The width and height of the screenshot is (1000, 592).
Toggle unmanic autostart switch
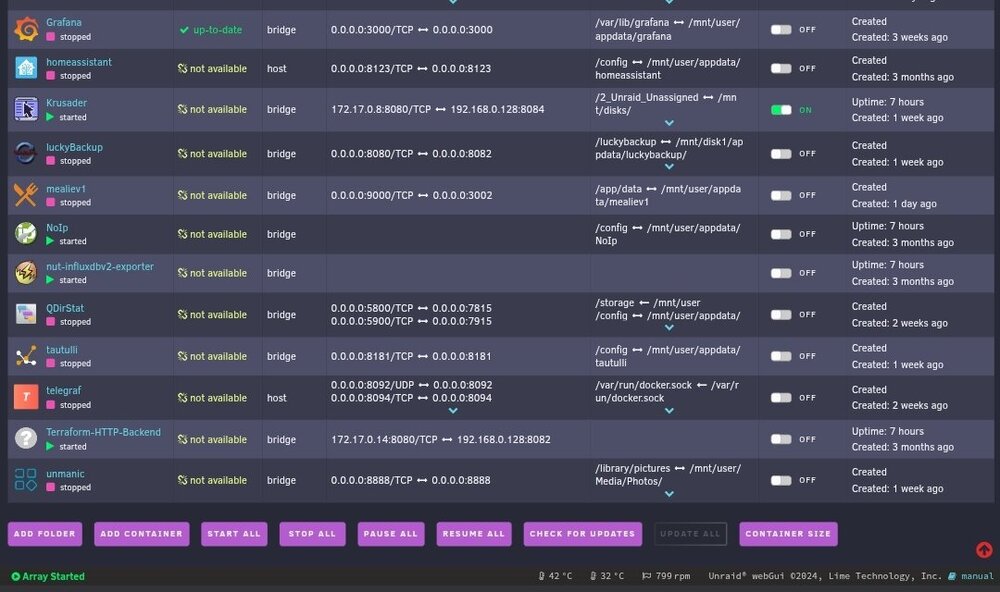[781, 480]
